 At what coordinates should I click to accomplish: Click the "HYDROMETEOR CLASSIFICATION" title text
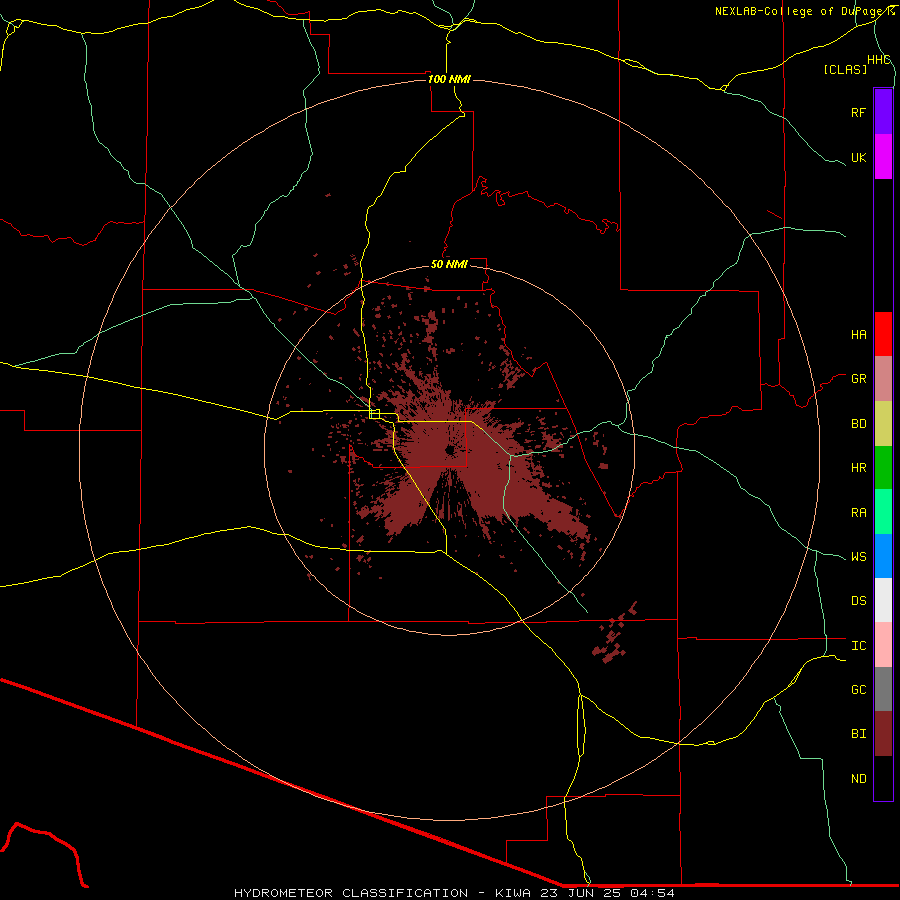[351, 893]
